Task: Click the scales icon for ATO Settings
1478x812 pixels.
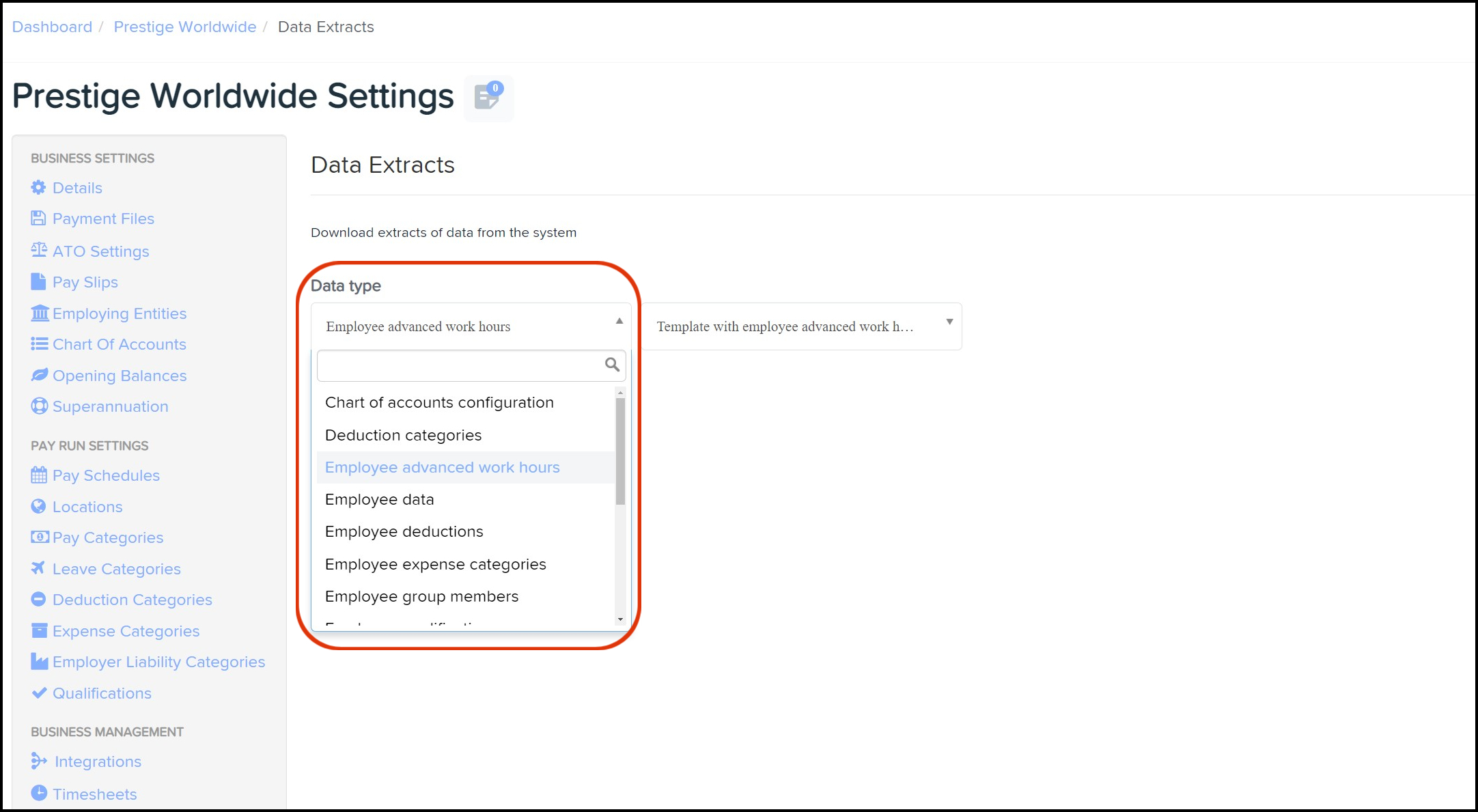Action: 39,251
